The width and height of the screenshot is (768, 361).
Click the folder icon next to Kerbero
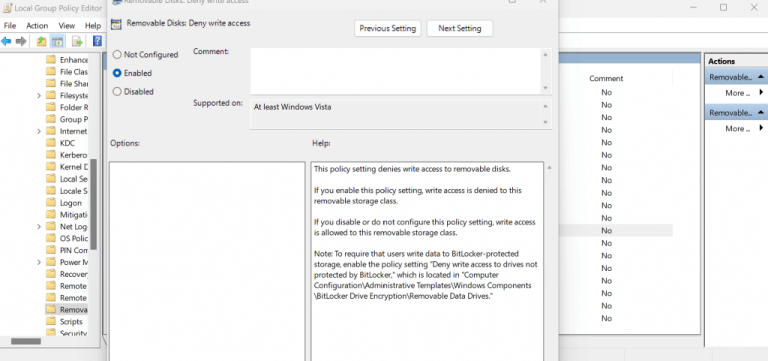click(50, 155)
